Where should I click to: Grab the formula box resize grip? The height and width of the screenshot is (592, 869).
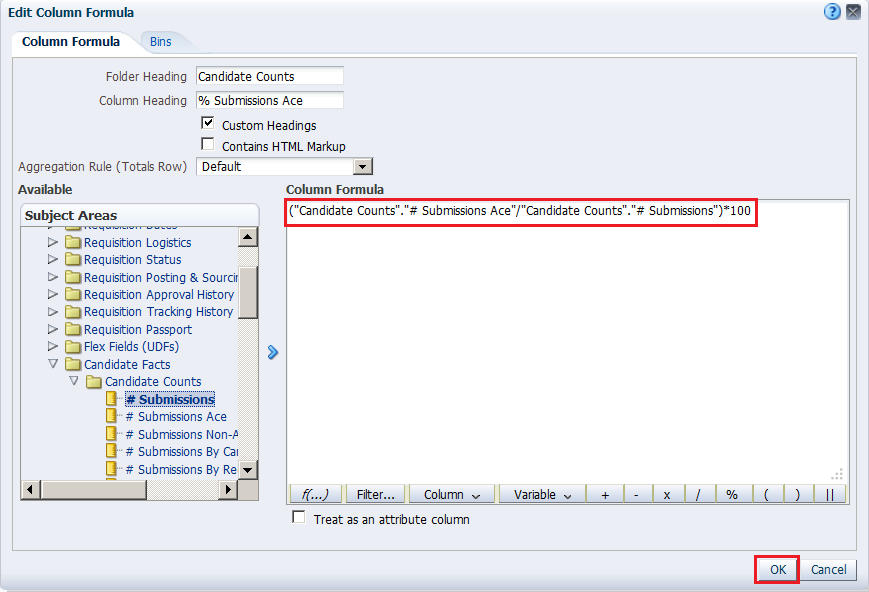[x=837, y=474]
